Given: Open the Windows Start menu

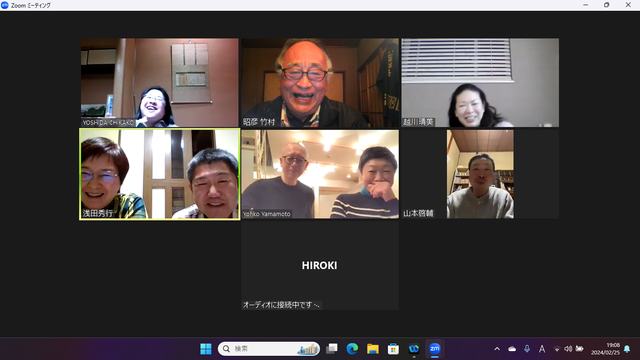Looking at the screenshot, I should coord(206,349).
